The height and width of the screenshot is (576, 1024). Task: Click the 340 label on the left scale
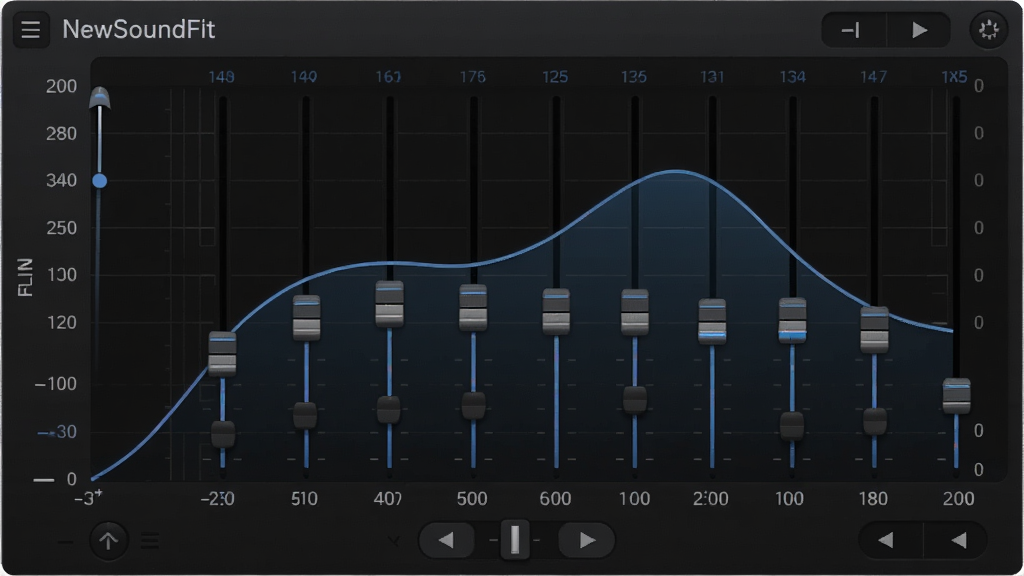coord(61,180)
